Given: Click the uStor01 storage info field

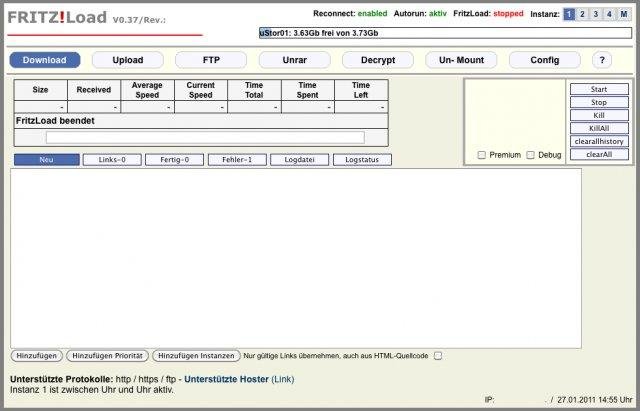Looking at the screenshot, I should (x=445, y=33).
